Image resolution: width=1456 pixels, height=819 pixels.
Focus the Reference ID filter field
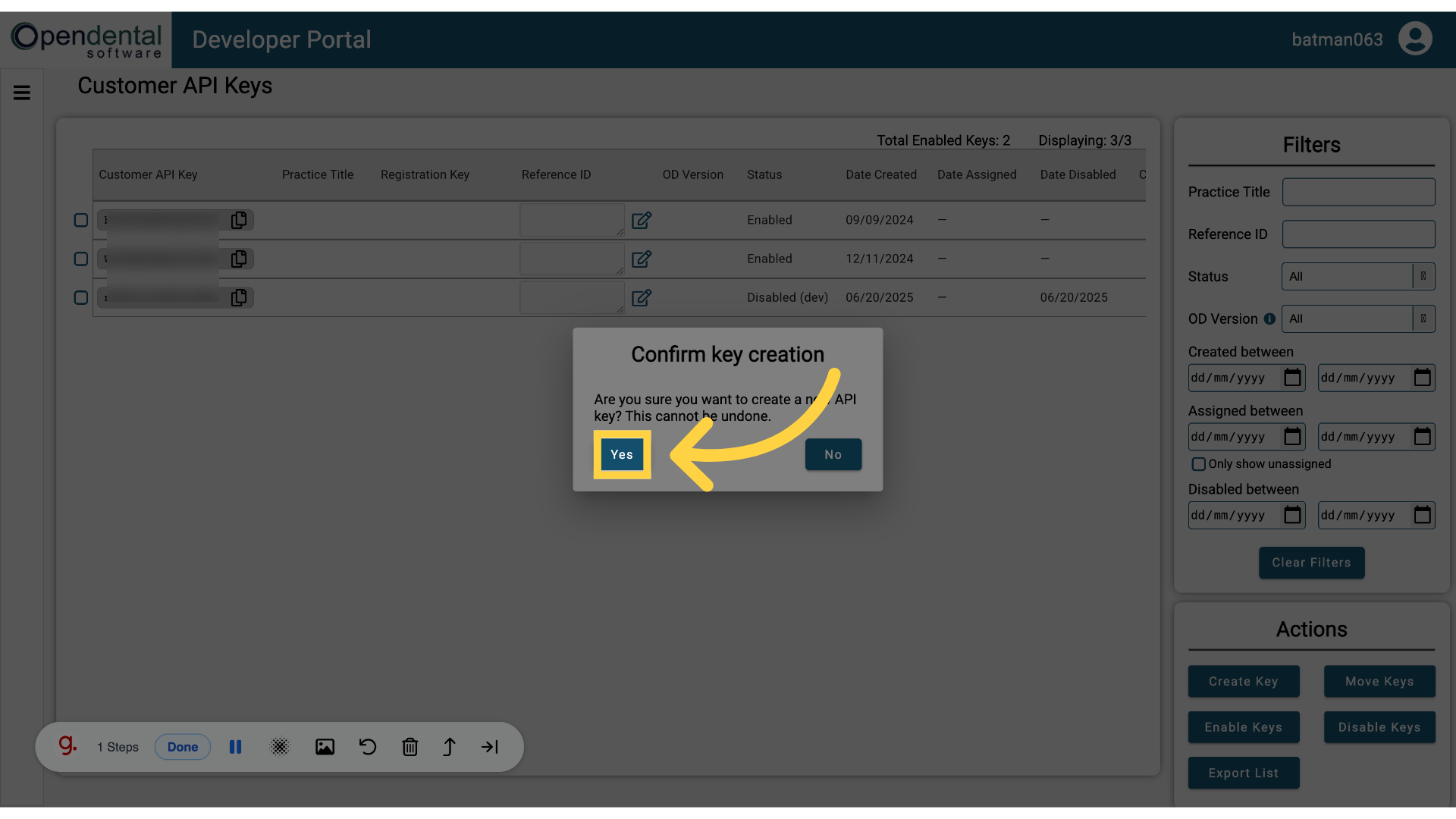[1358, 234]
